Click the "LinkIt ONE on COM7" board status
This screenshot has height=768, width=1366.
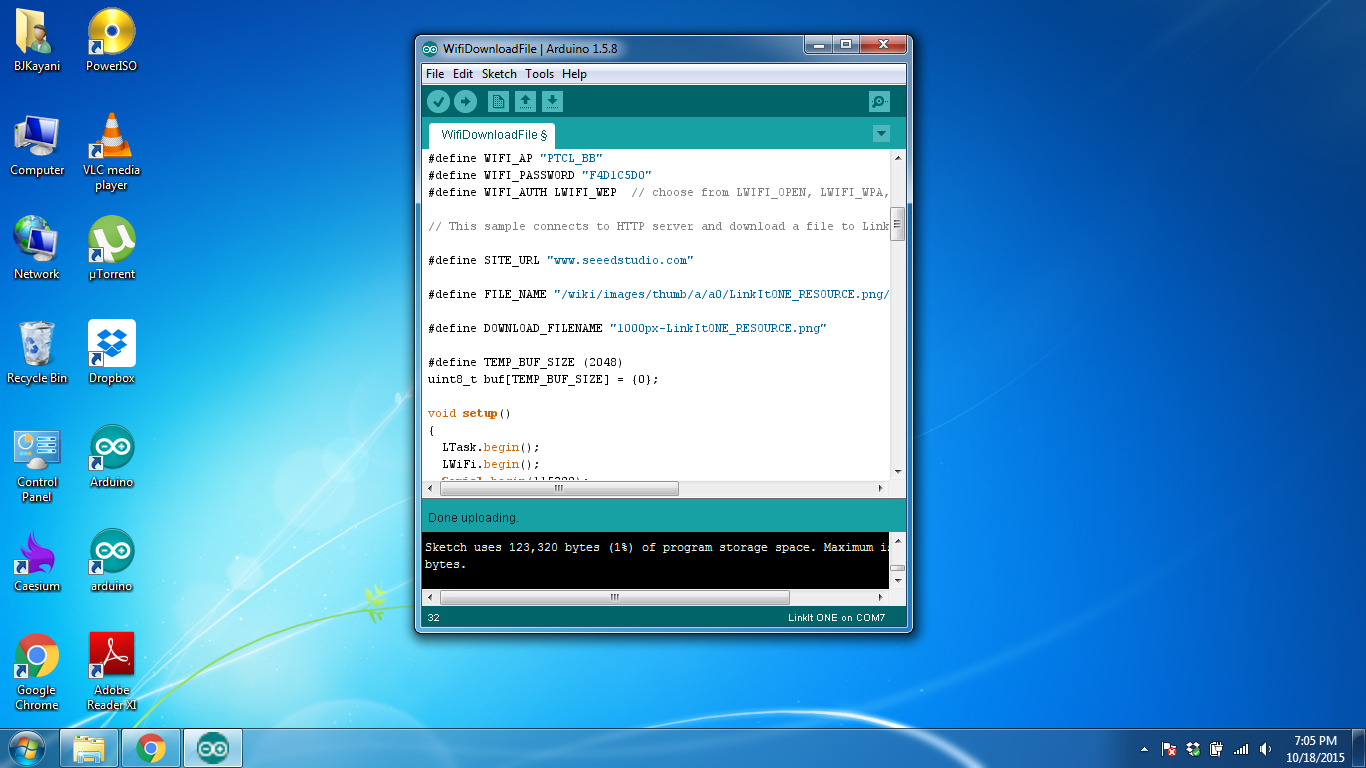pos(836,618)
